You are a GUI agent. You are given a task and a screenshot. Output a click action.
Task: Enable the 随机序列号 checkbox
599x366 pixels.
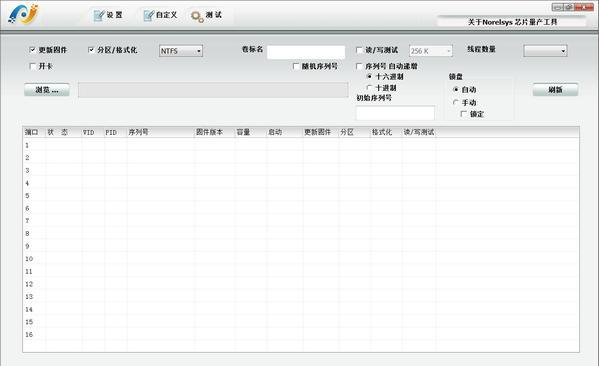point(296,66)
